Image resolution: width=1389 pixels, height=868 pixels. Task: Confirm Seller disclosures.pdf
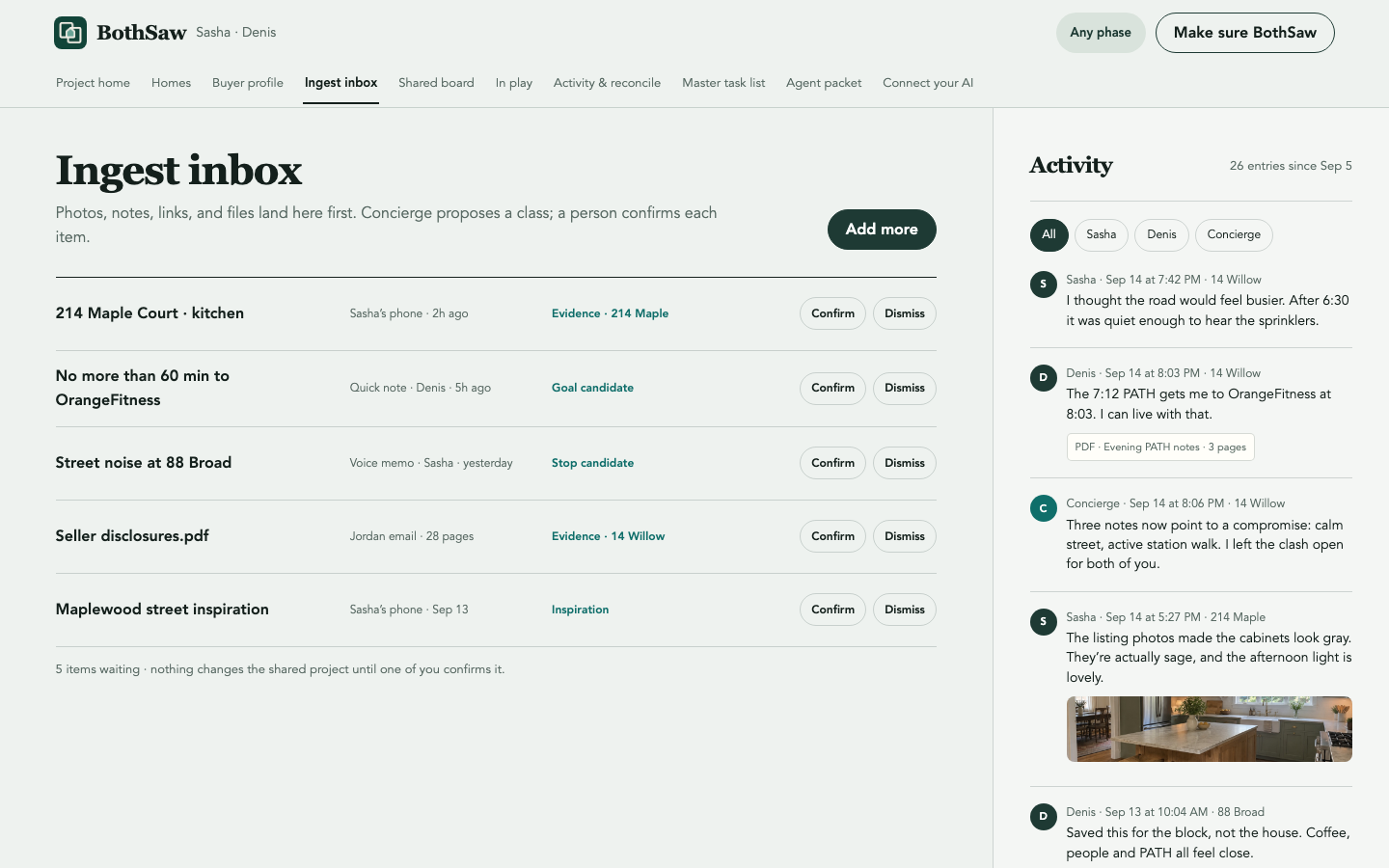tap(832, 536)
